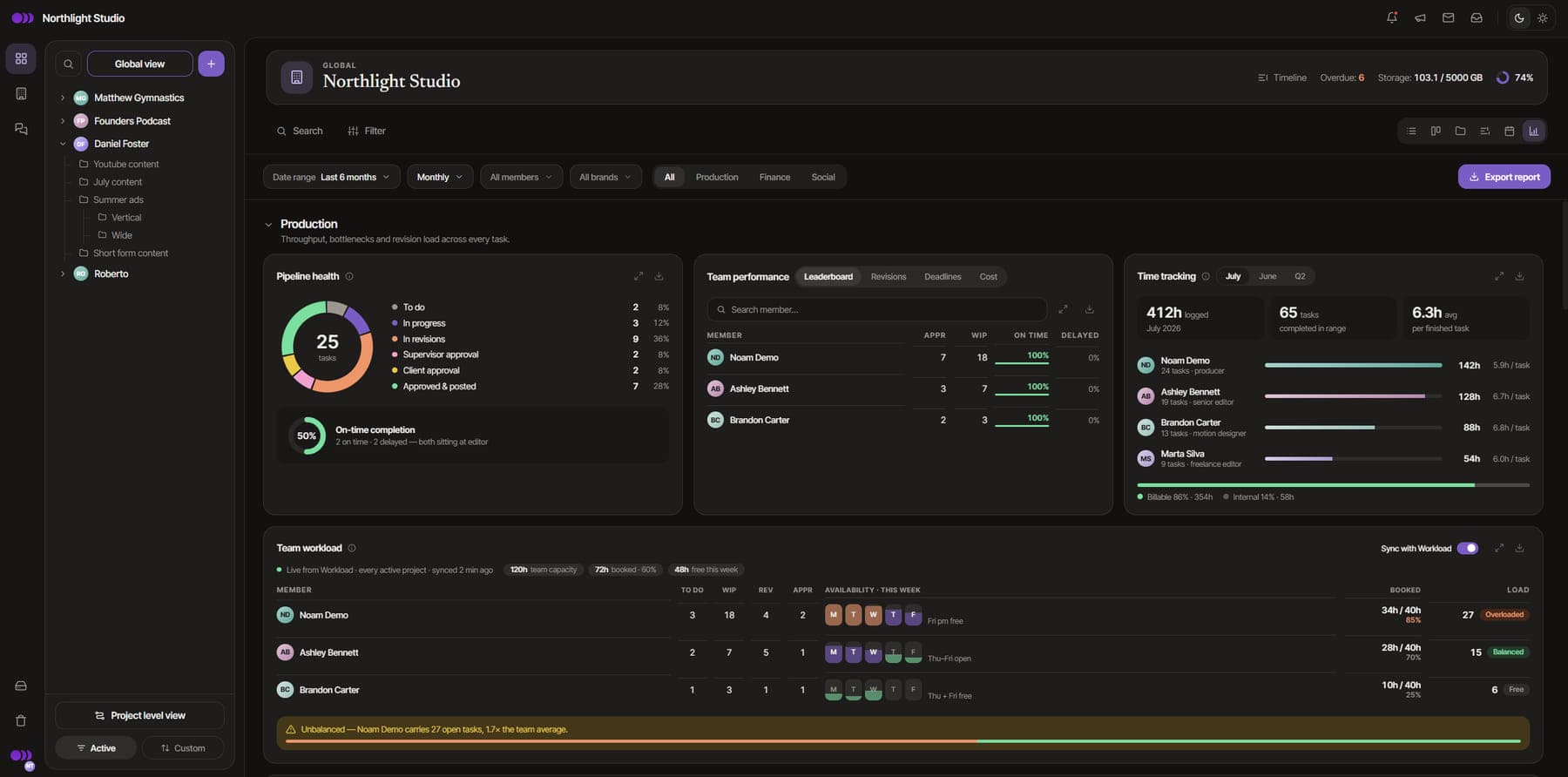
Task: Select the Finance category tab
Action: (774, 177)
